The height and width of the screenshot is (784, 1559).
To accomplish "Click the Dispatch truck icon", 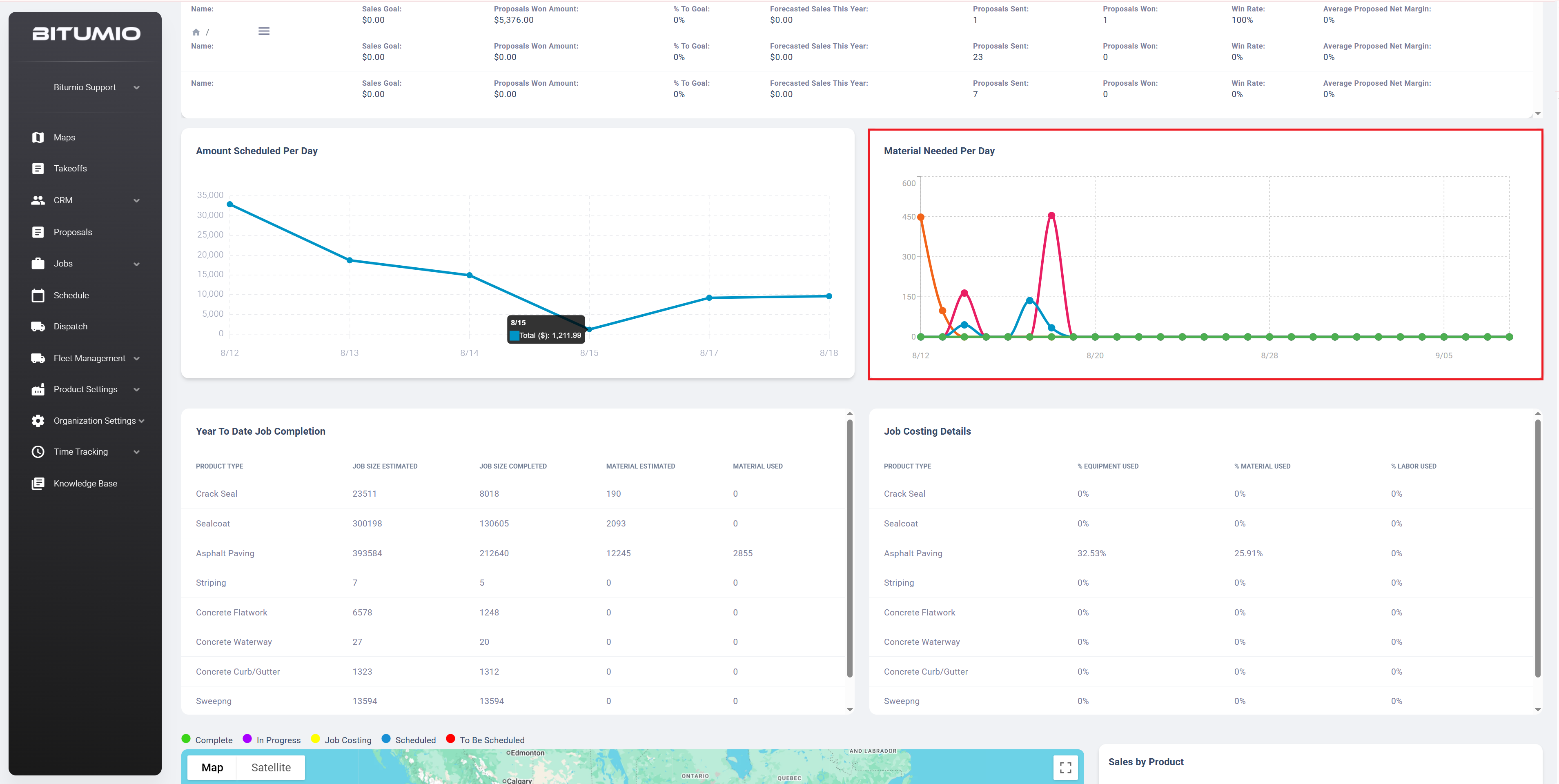I will click(x=38, y=326).
